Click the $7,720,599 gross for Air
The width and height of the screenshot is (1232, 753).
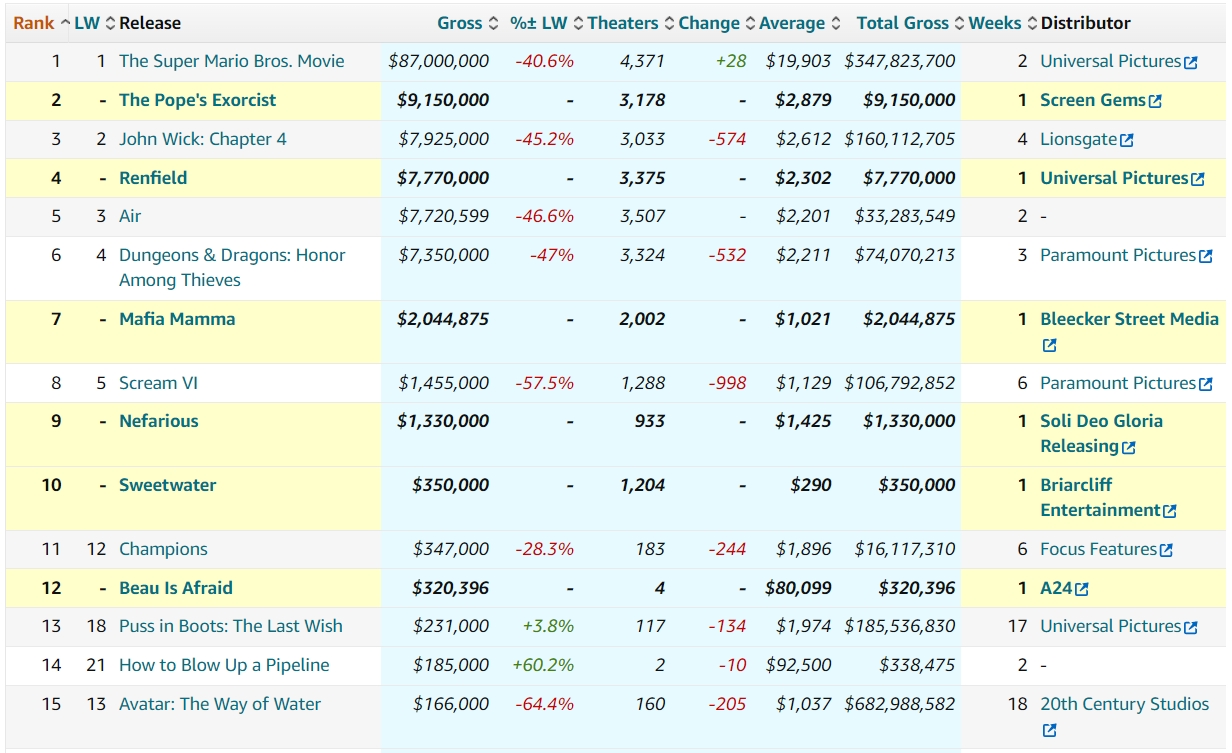pos(444,216)
